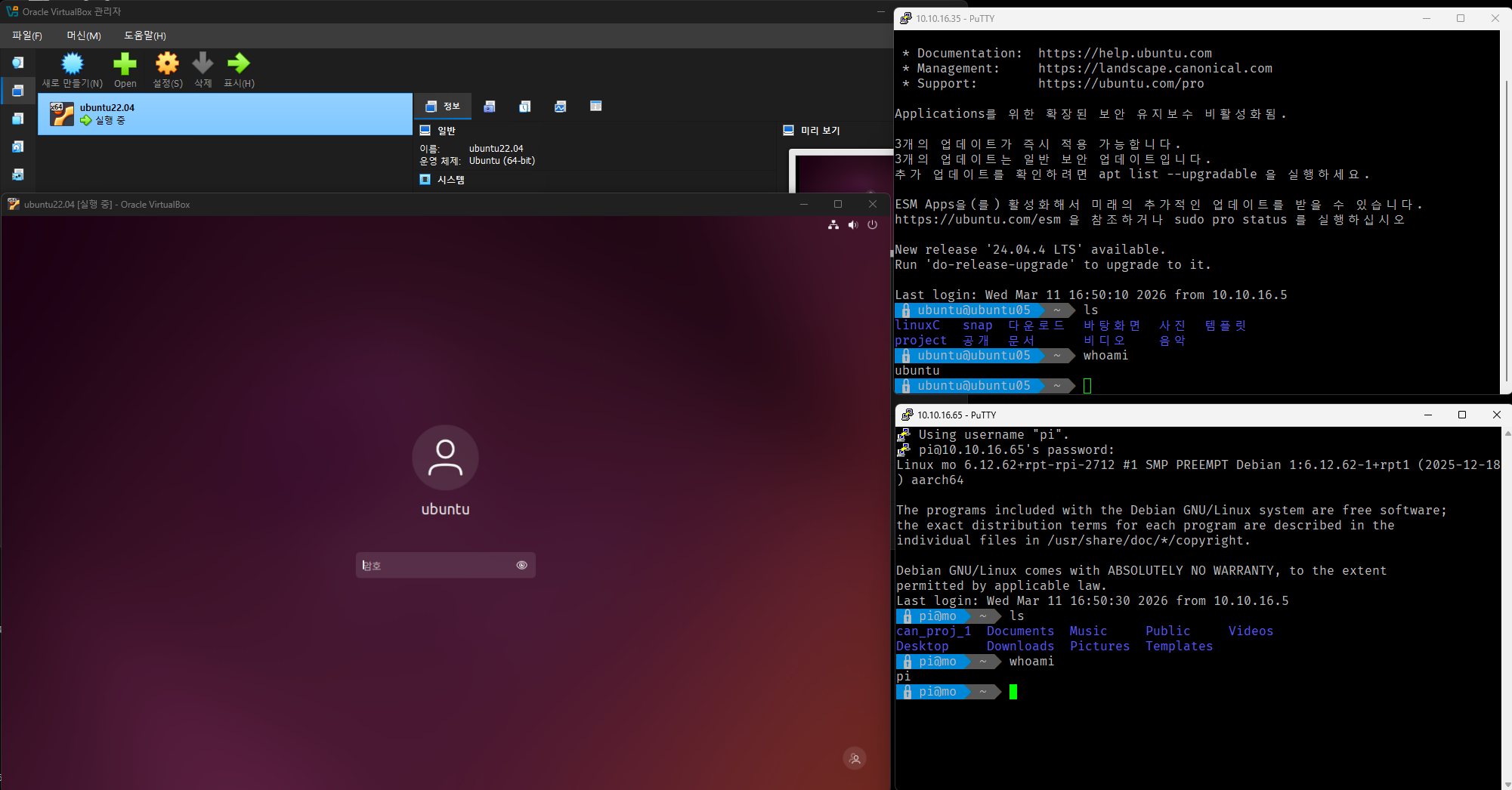1512x790 pixels.
Task: Click the 새로 만들기(N) new machine icon
Action: (x=73, y=63)
